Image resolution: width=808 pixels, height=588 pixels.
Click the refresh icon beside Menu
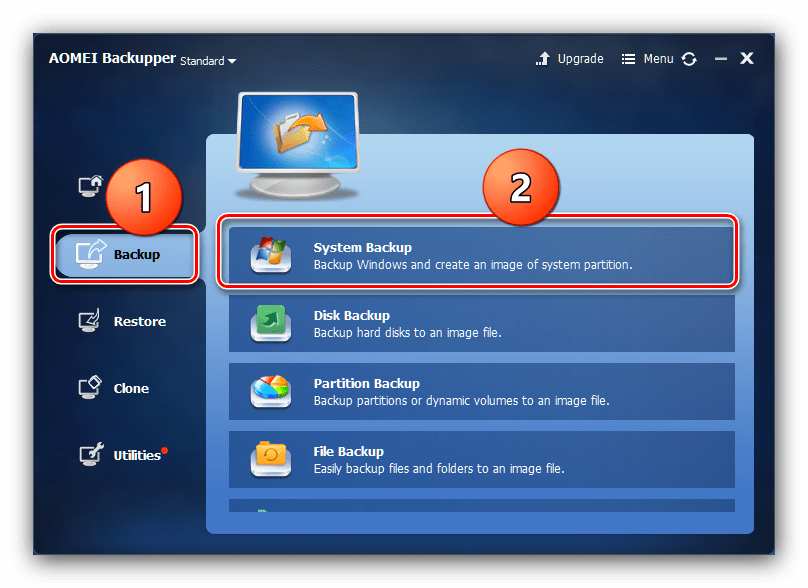point(689,59)
